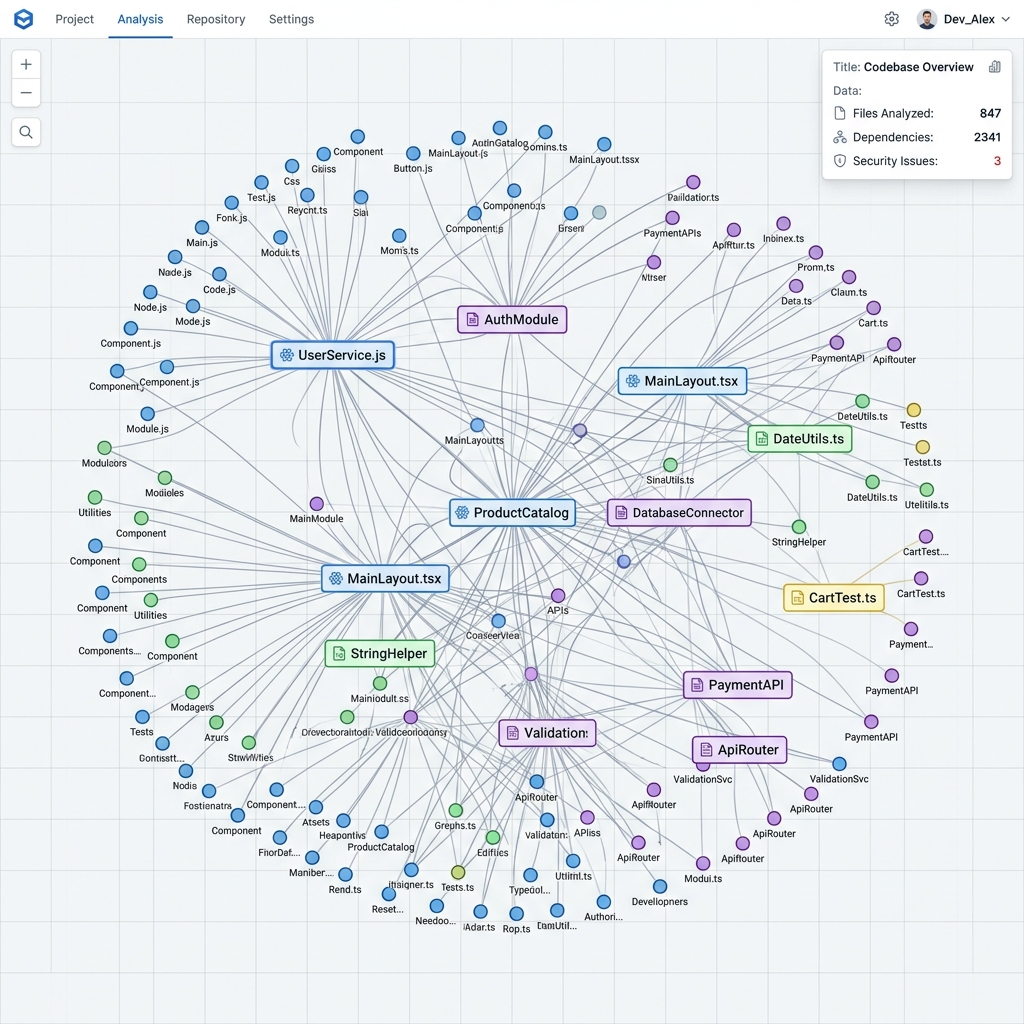The width and height of the screenshot is (1024, 1024).
Task: Select the AuthModule node
Action: [x=512, y=319]
